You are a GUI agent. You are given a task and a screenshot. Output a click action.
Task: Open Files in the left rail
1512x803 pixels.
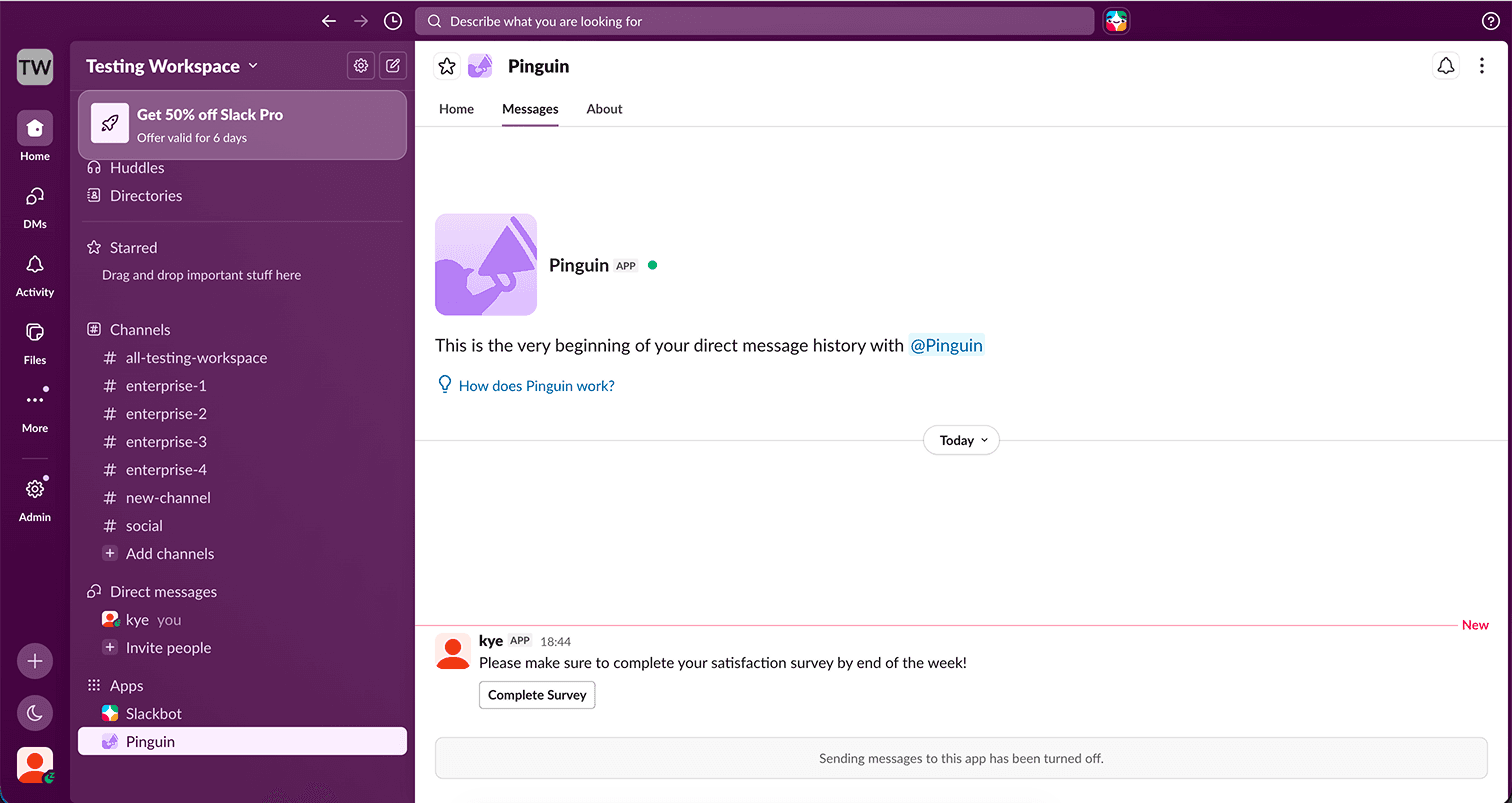[x=35, y=341]
